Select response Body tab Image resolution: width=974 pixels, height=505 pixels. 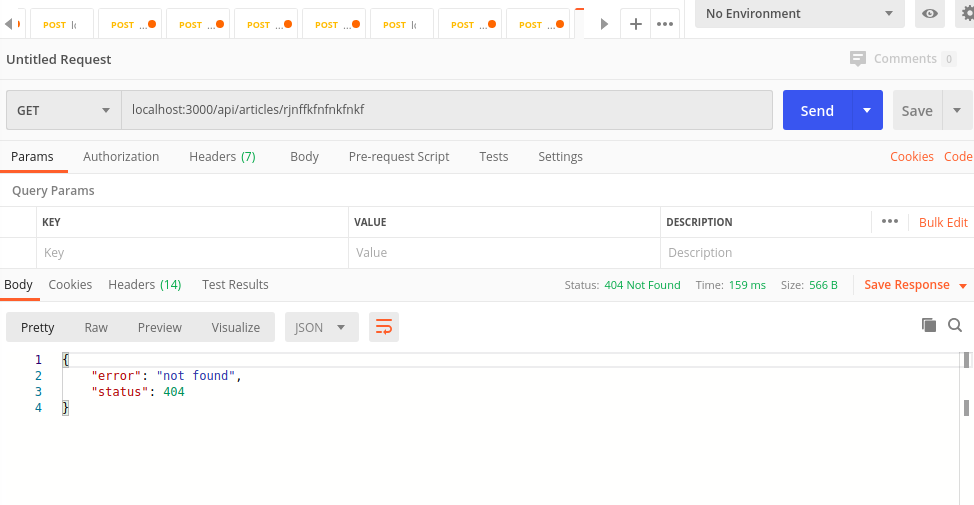pyautogui.click(x=19, y=284)
